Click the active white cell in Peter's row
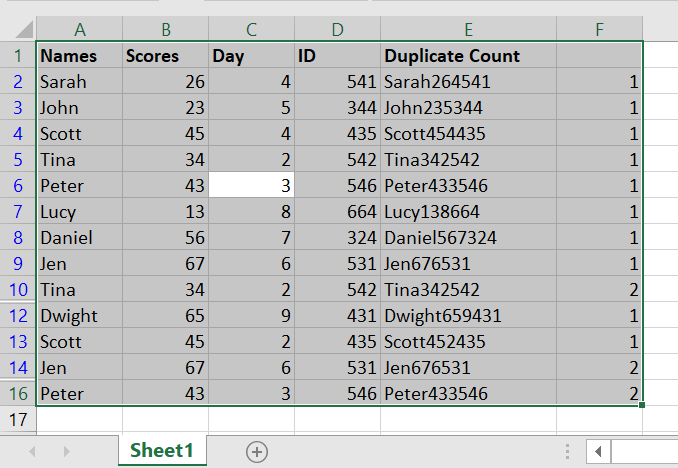The image size is (678, 468). pos(252,185)
